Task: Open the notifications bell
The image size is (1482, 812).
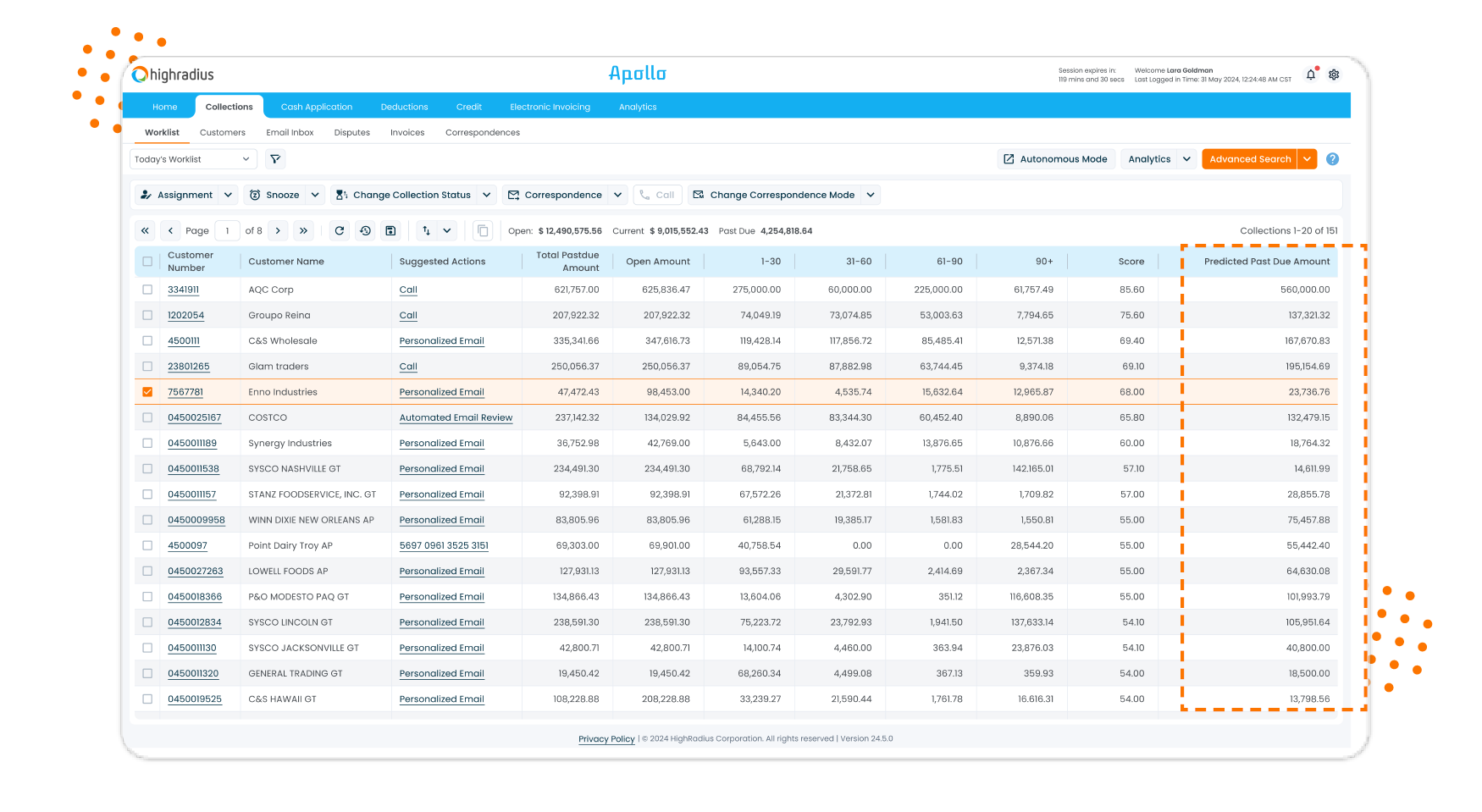Action: (x=1310, y=75)
